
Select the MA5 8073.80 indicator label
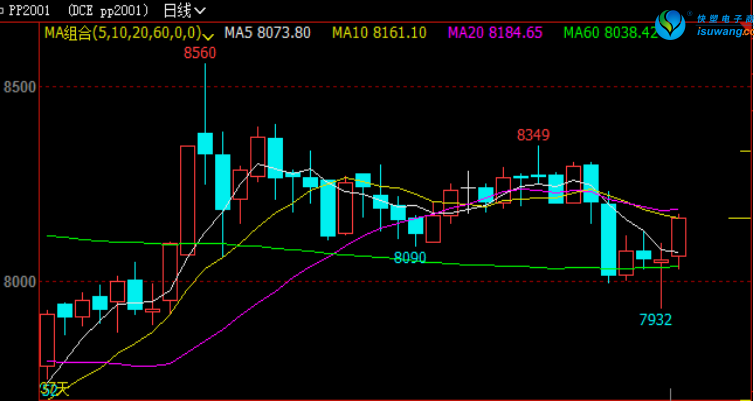[267, 32]
